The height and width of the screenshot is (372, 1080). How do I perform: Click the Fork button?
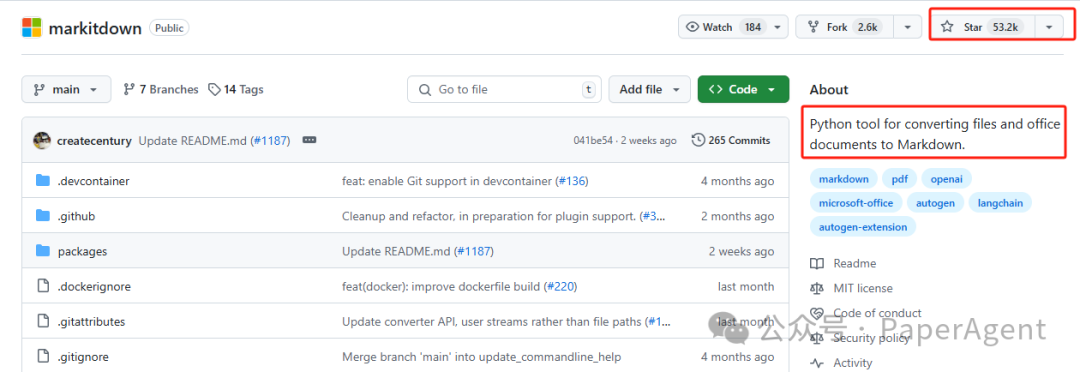coord(844,27)
